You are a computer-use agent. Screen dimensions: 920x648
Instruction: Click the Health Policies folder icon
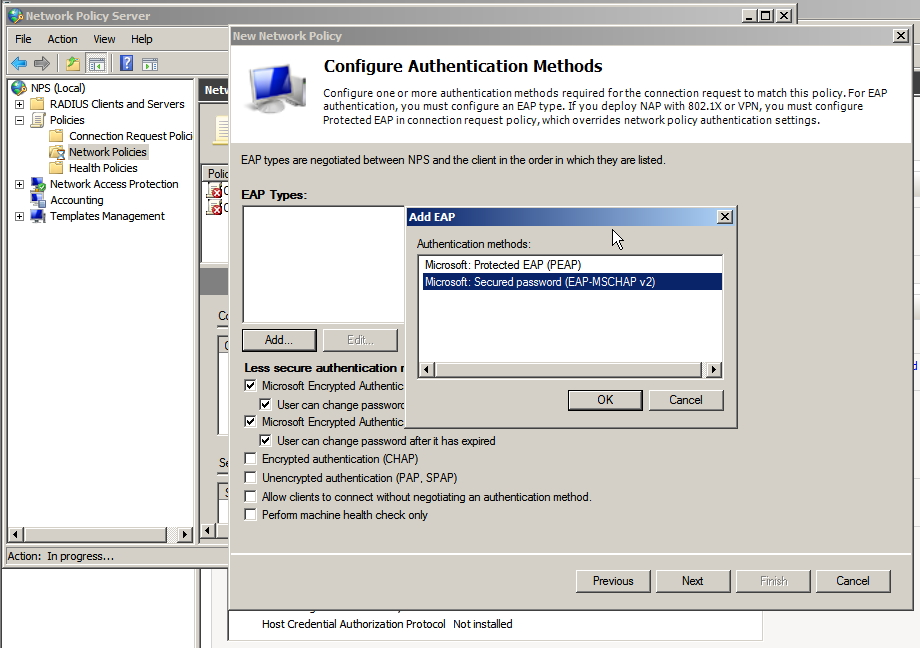(x=56, y=168)
